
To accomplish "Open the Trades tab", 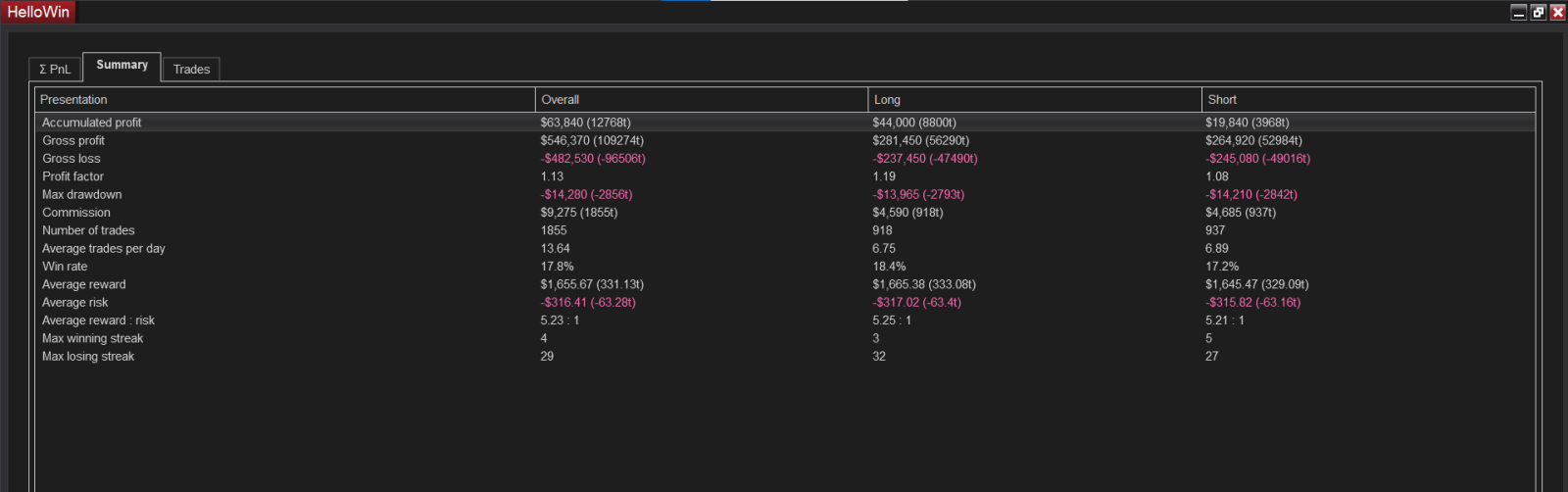I will [x=191, y=69].
